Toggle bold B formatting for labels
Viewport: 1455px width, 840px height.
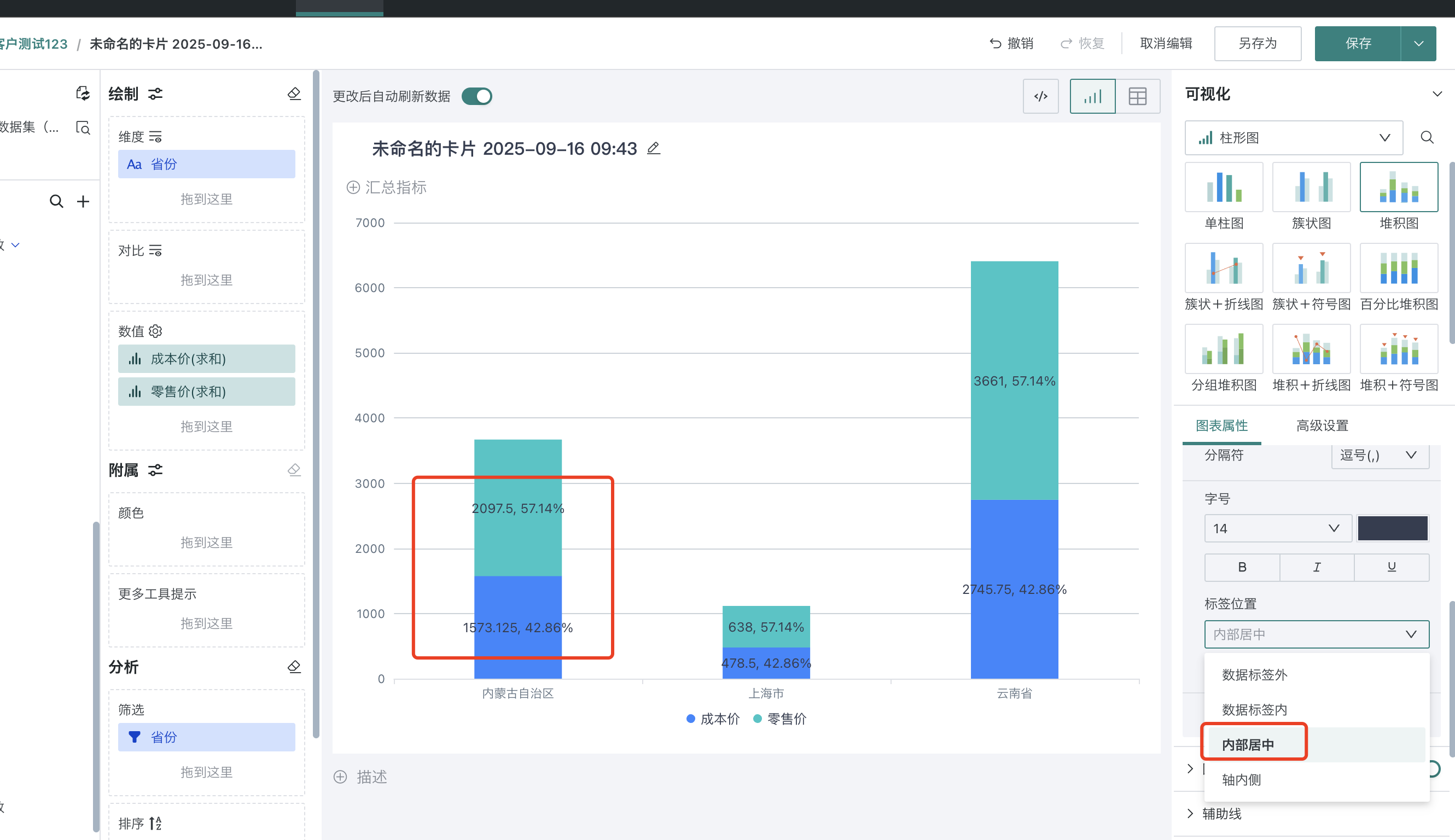(1242, 567)
